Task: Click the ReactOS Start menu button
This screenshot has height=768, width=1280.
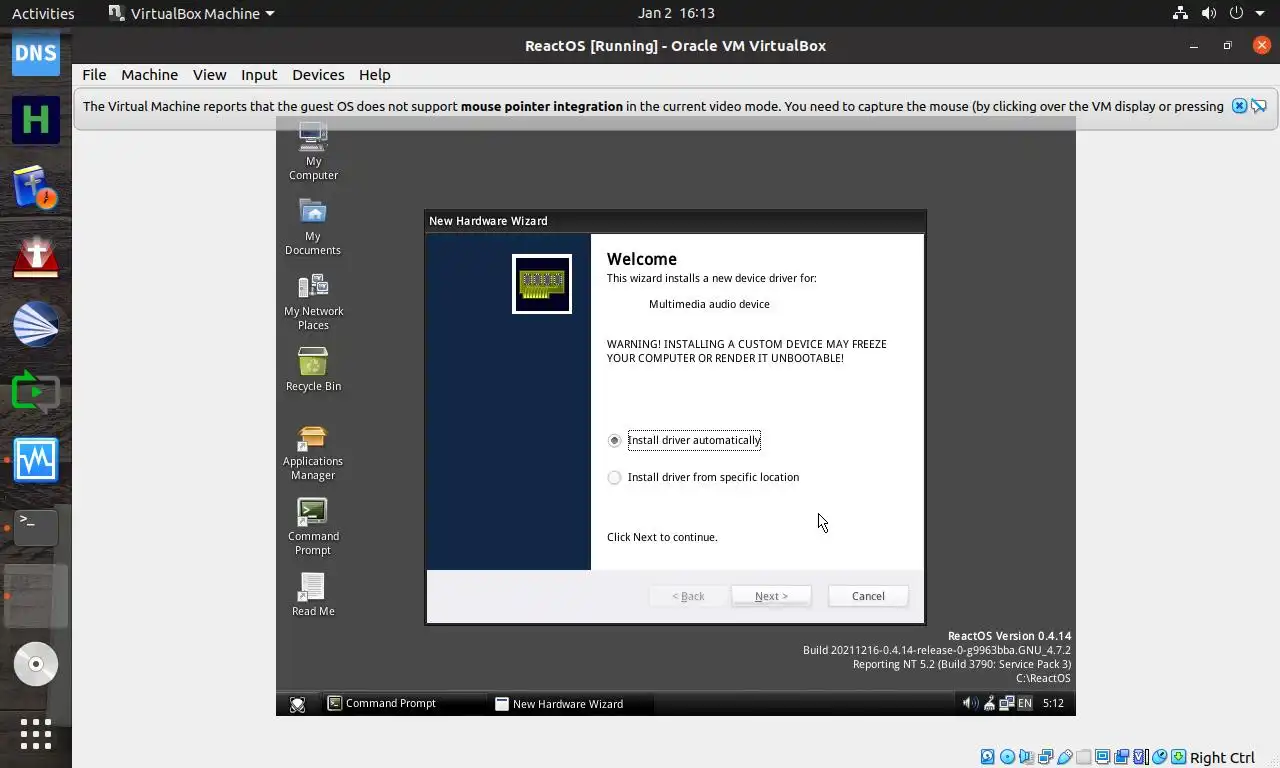Action: (x=297, y=704)
